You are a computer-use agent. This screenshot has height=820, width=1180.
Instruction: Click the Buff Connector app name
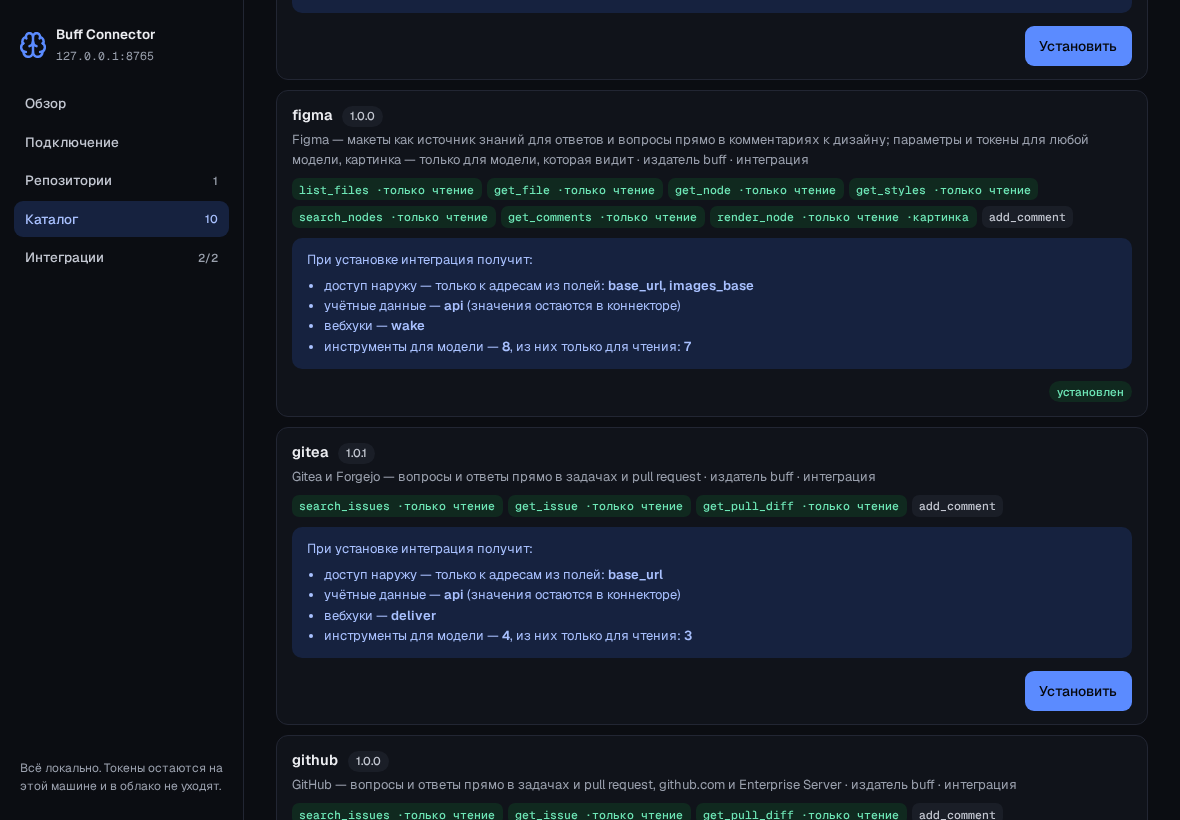tap(105, 35)
